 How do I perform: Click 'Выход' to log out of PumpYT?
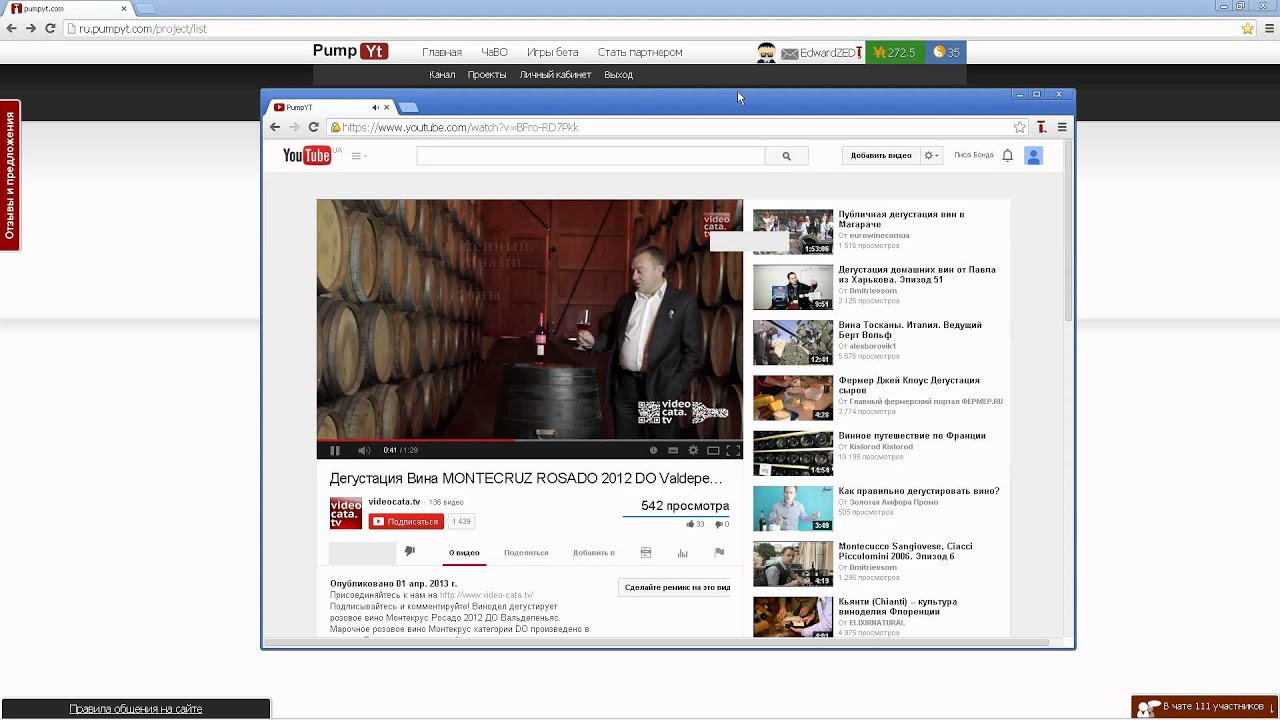[x=618, y=75]
